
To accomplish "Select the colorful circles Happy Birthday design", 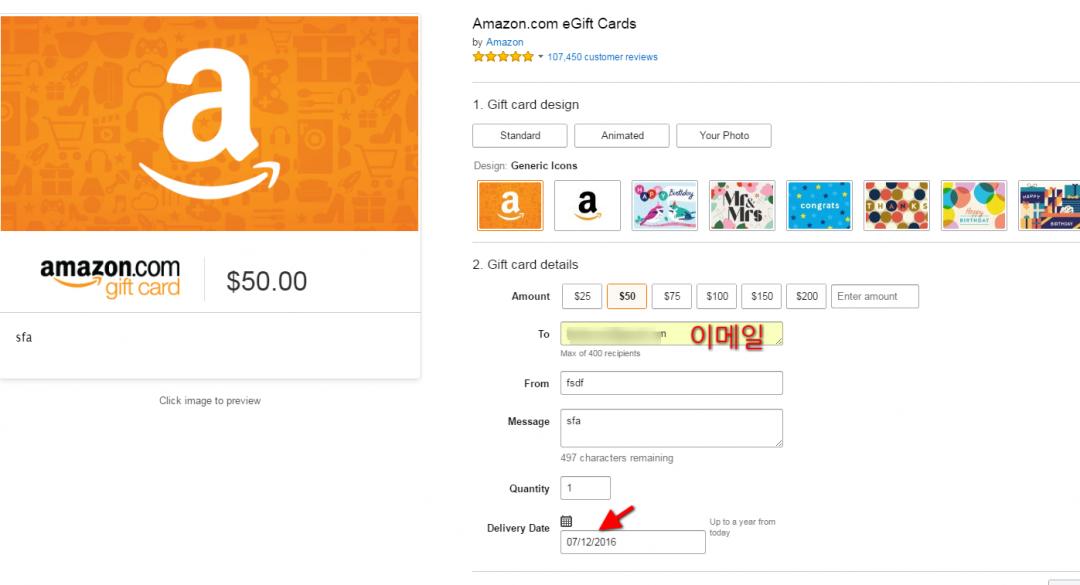I will [x=973, y=205].
